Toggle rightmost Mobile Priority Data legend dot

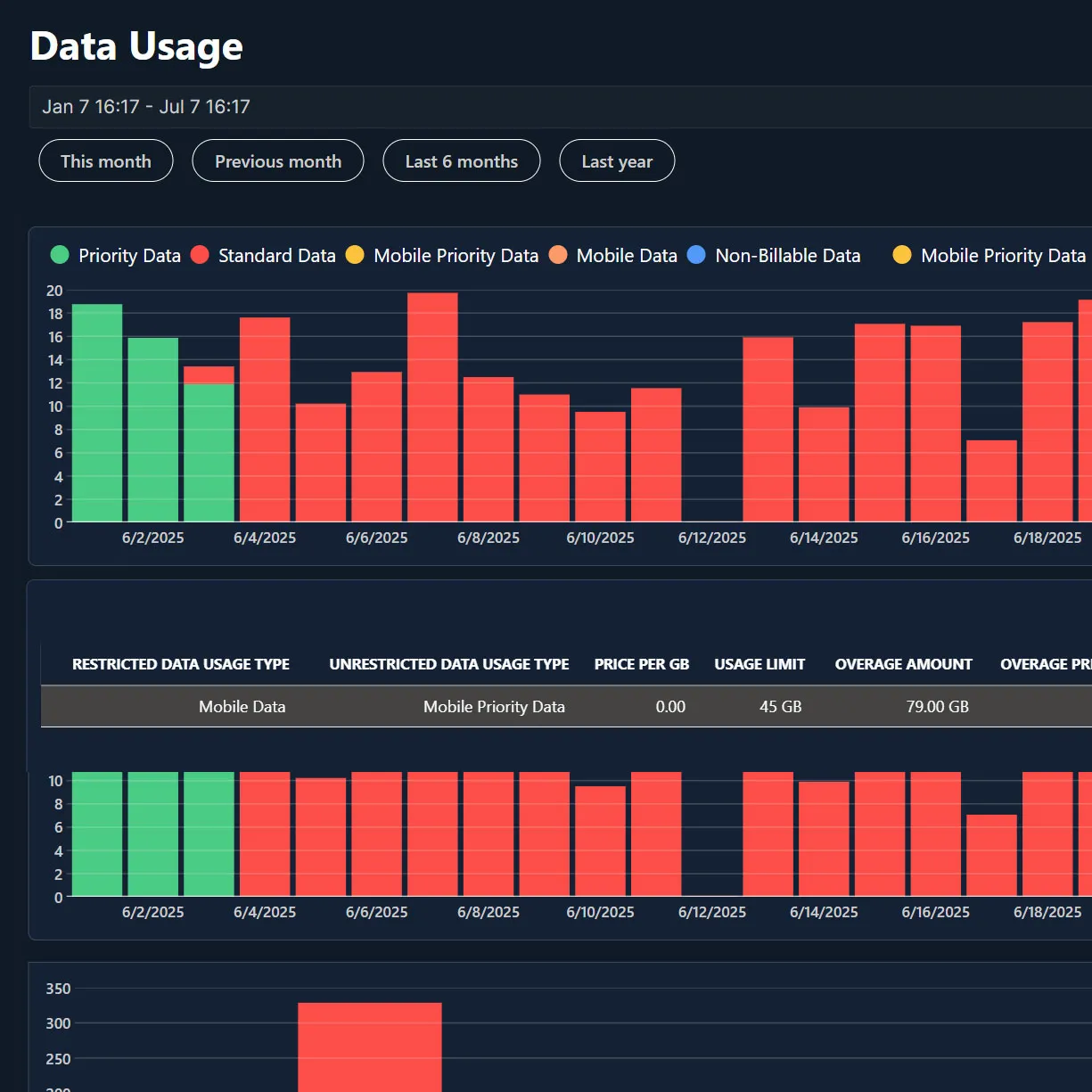902,255
